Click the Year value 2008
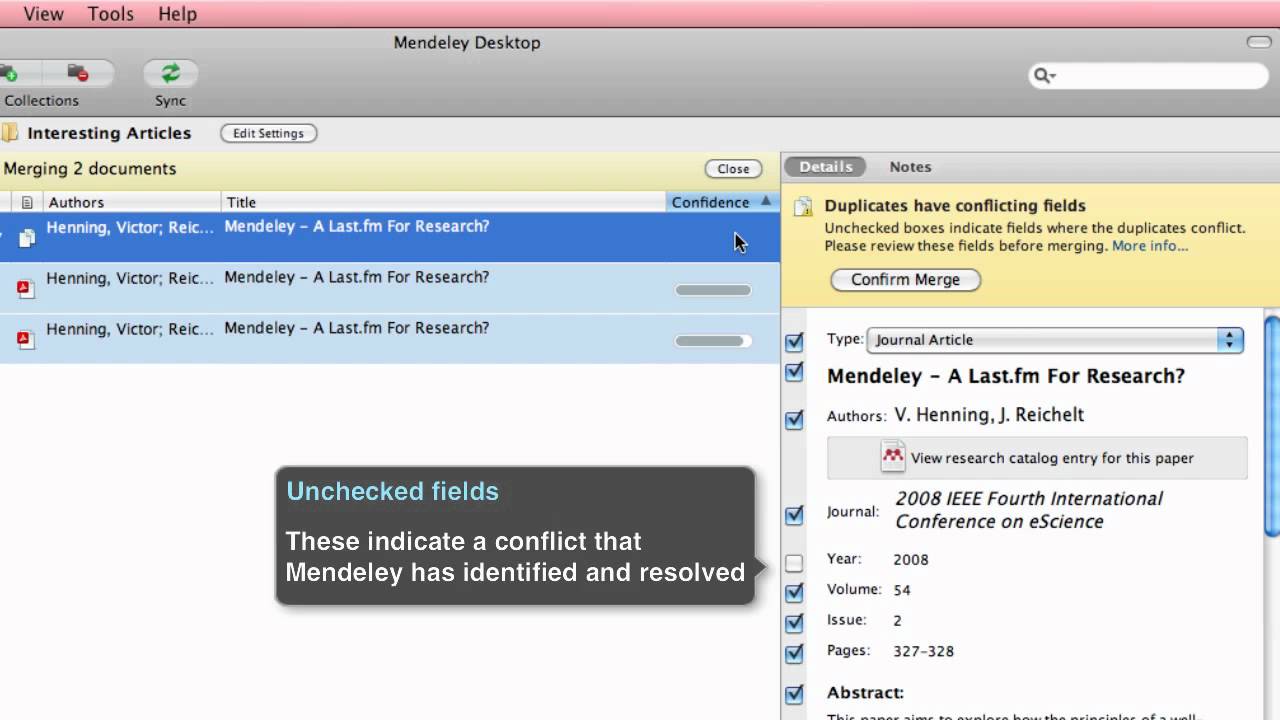Screen dimensions: 1280x720 tap(911, 560)
